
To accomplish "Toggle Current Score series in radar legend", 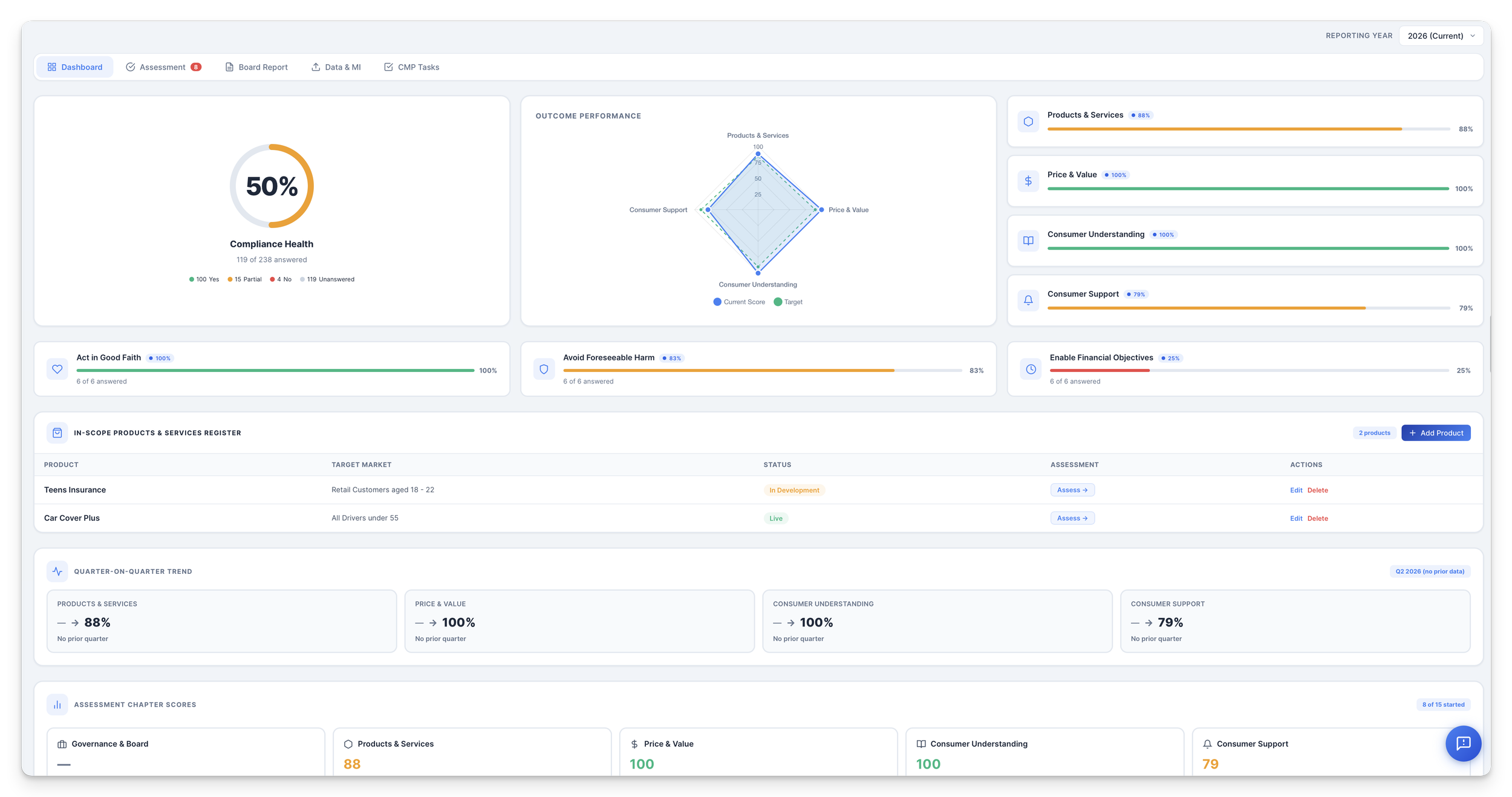I will point(738,302).
